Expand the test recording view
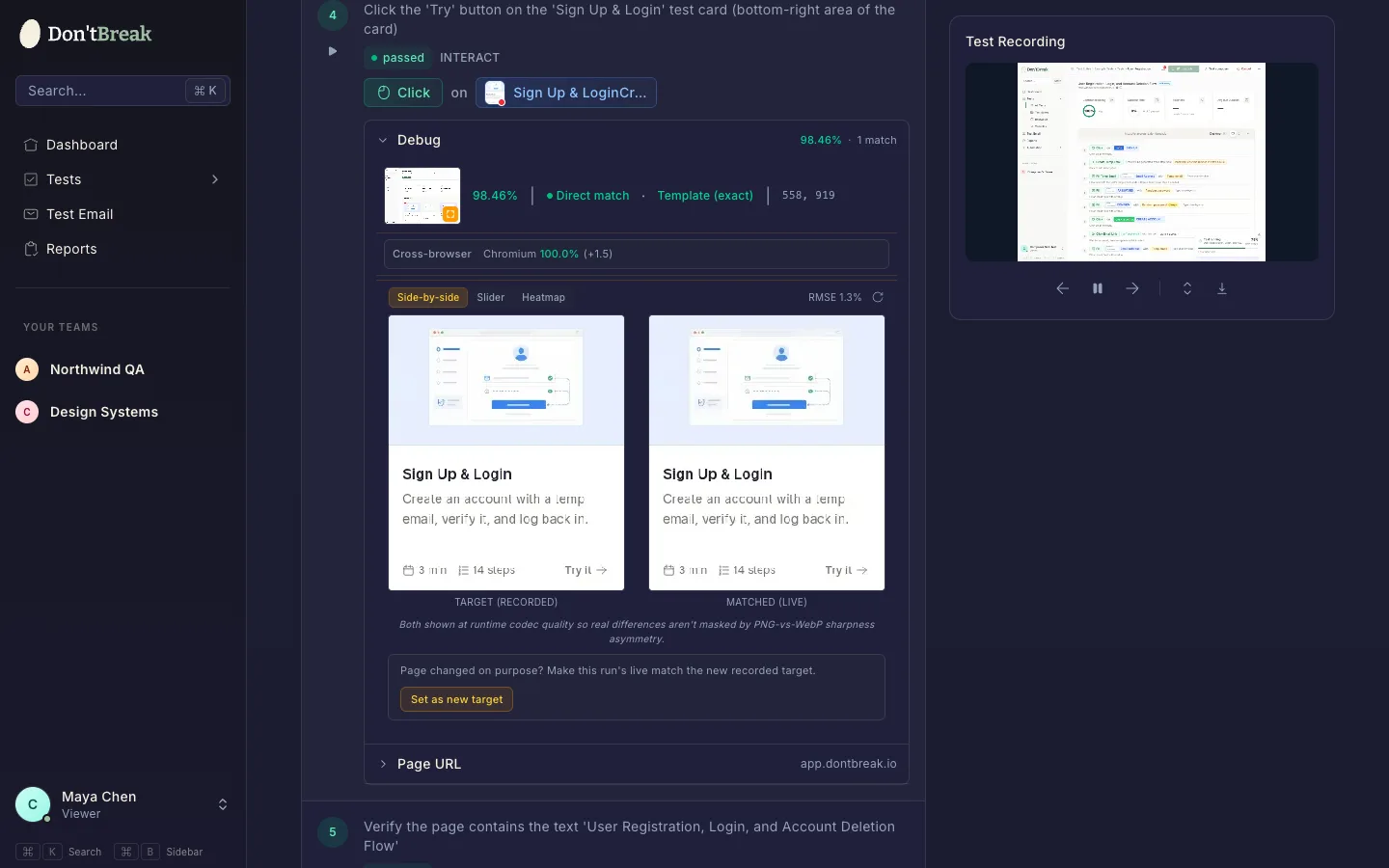This screenshot has height=868, width=1389. 1187,288
